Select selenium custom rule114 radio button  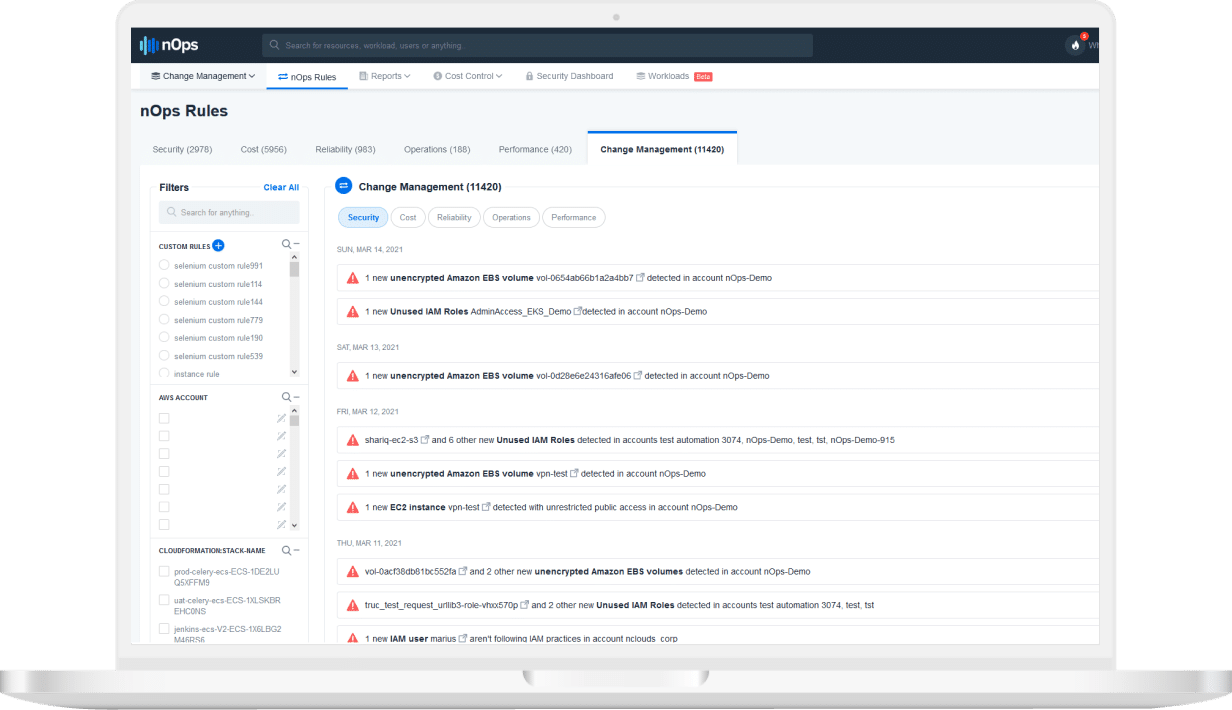point(164,284)
